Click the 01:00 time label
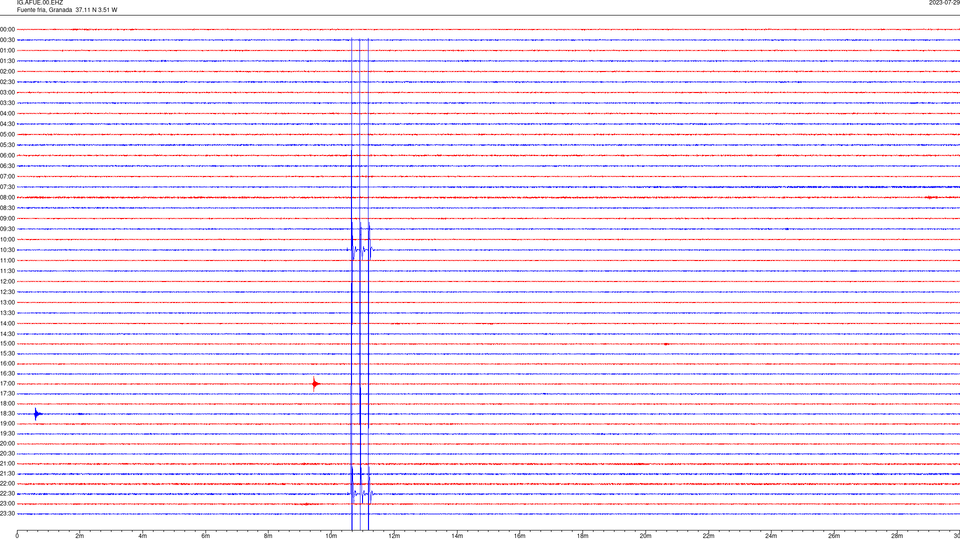This screenshot has height=540, width=960. 7,50
